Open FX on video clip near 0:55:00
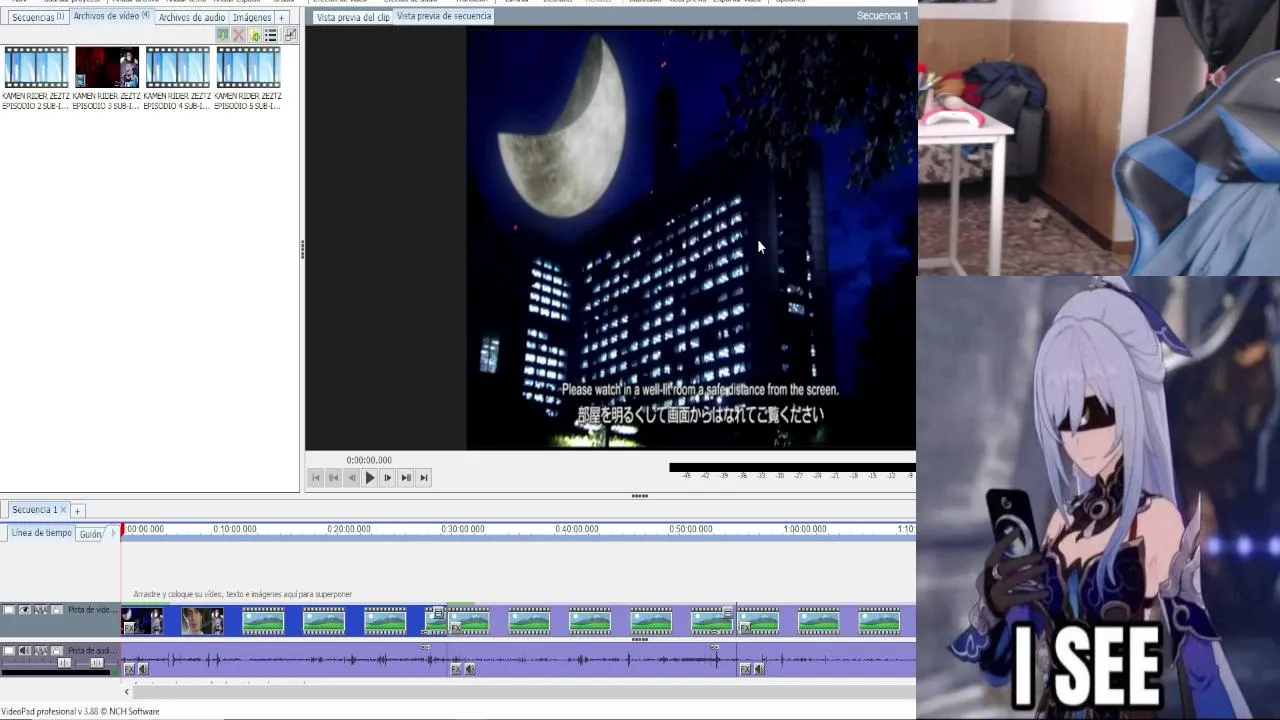 (745, 628)
